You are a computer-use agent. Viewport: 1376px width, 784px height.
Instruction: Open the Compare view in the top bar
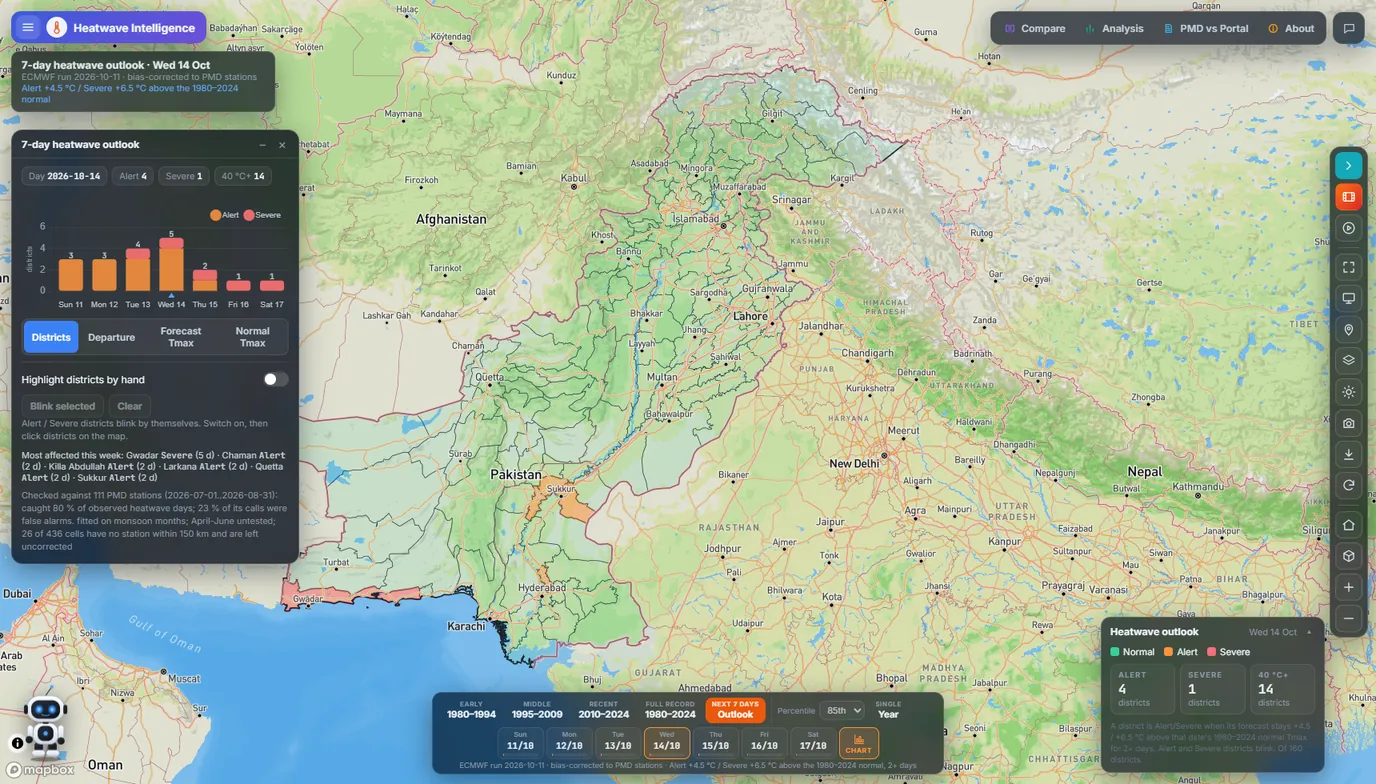[1035, 28]
